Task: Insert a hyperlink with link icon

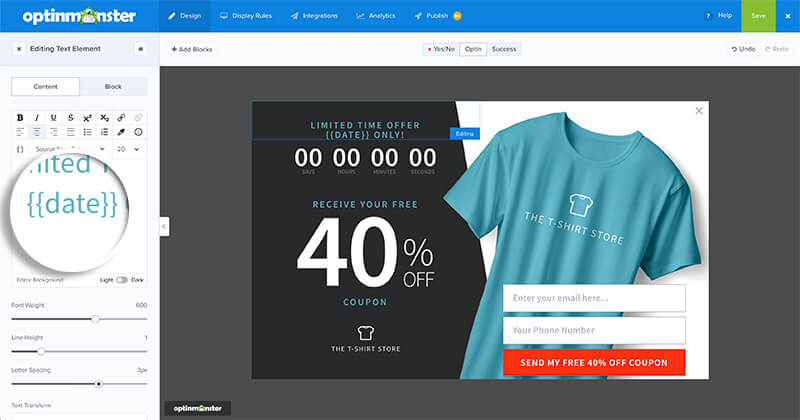Action: 121,118
